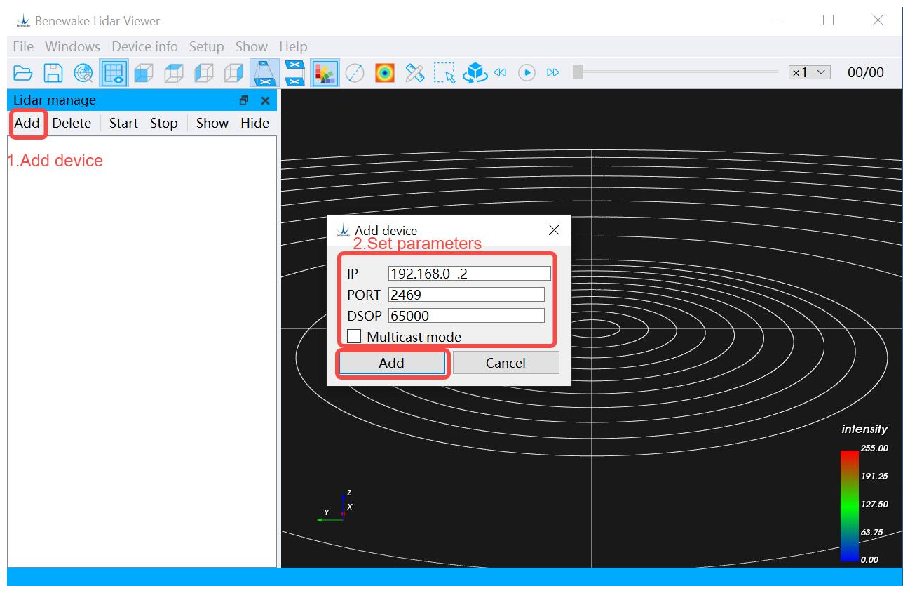Toggle the perspective projection icon
Image resolution: width=910 pixels, height=593 pixels.
tap(264, 73)
